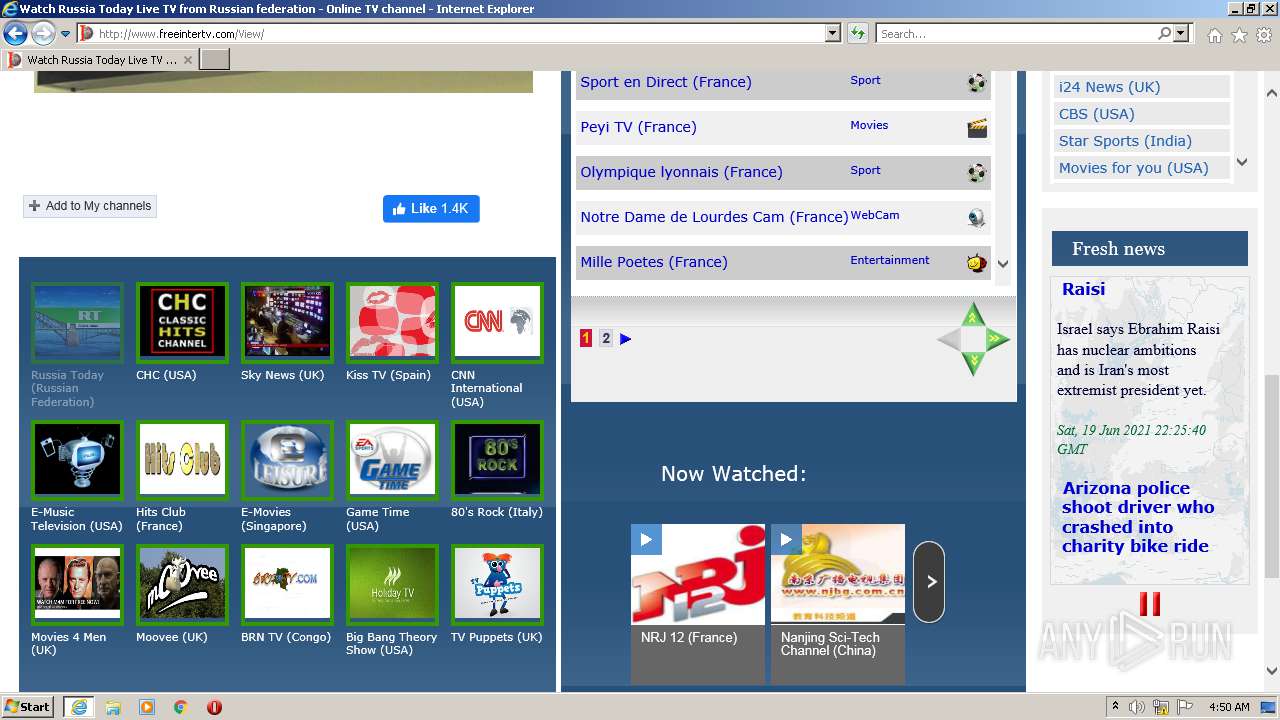
Task: Open Internet Explorer in the taskbar
Action: tap(78, 707)
